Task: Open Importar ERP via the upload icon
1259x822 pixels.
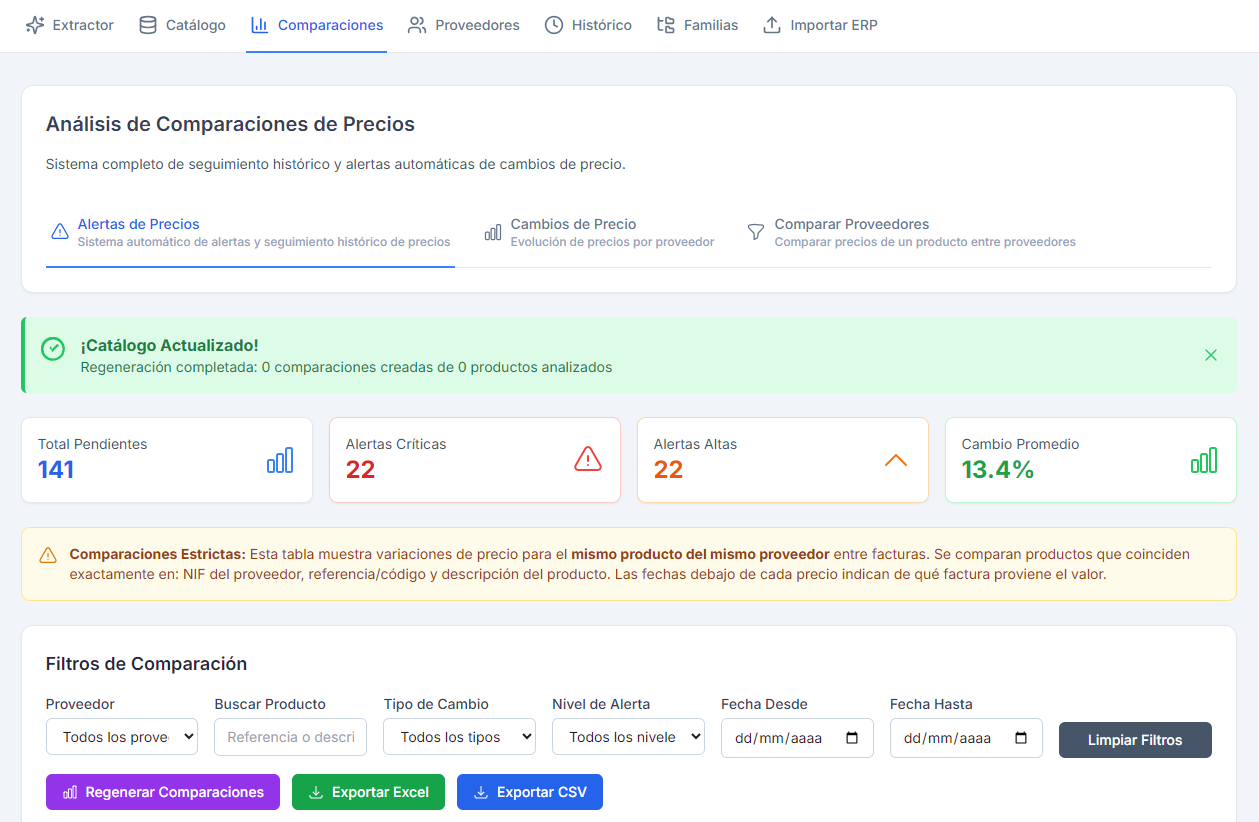Action: tap(771, 25)
